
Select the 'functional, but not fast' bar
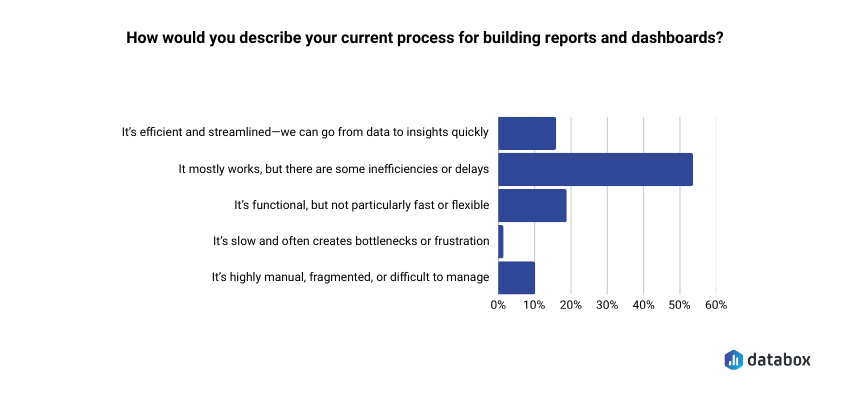click(x=532, y=205)
